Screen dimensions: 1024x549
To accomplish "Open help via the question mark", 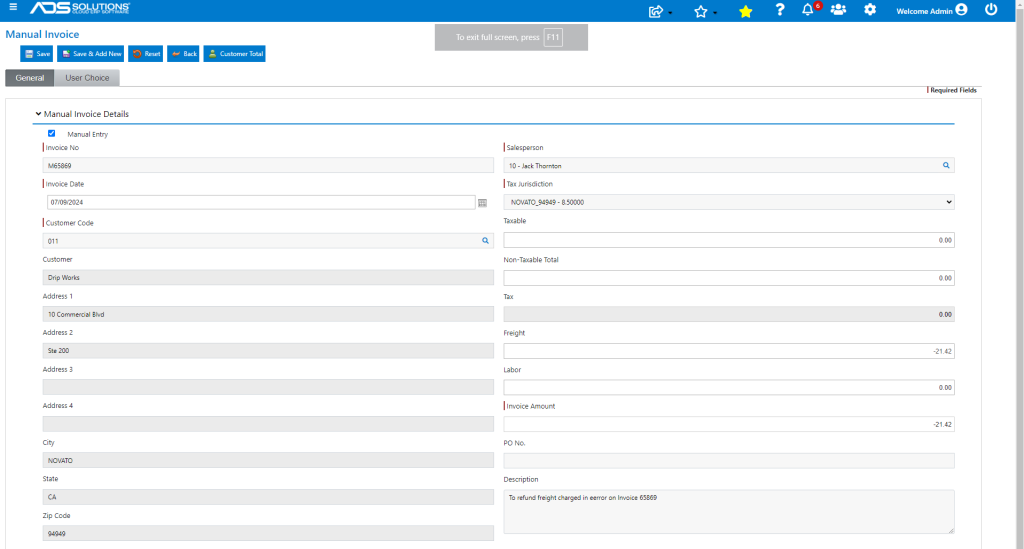I will click(779, 10).
